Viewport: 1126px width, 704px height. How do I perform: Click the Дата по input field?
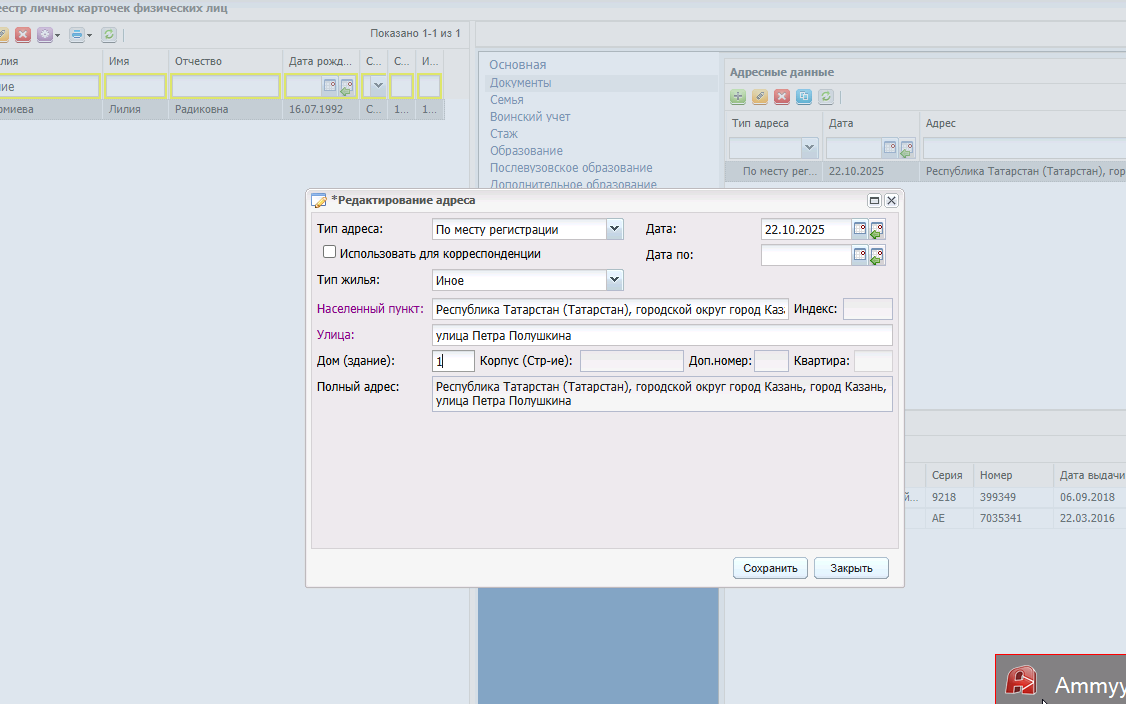point(806,255)
